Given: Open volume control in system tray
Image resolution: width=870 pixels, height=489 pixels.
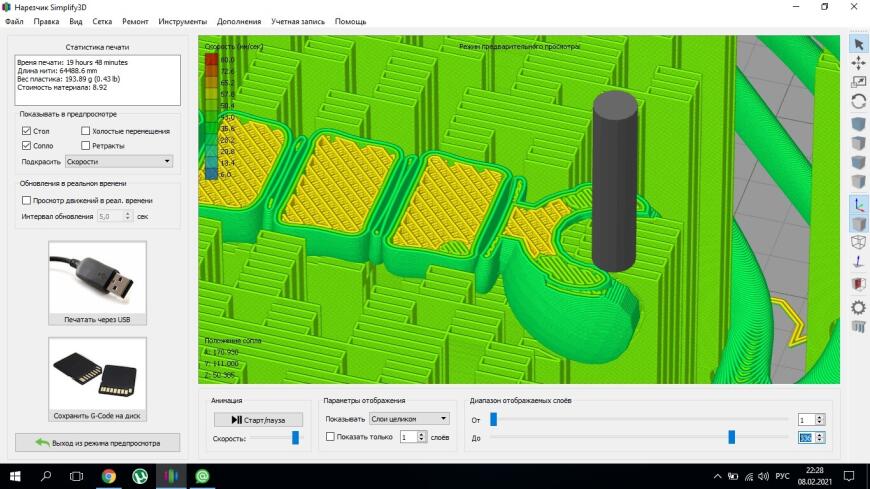Looking at the screenshot, I should click(x=763, y=476).
